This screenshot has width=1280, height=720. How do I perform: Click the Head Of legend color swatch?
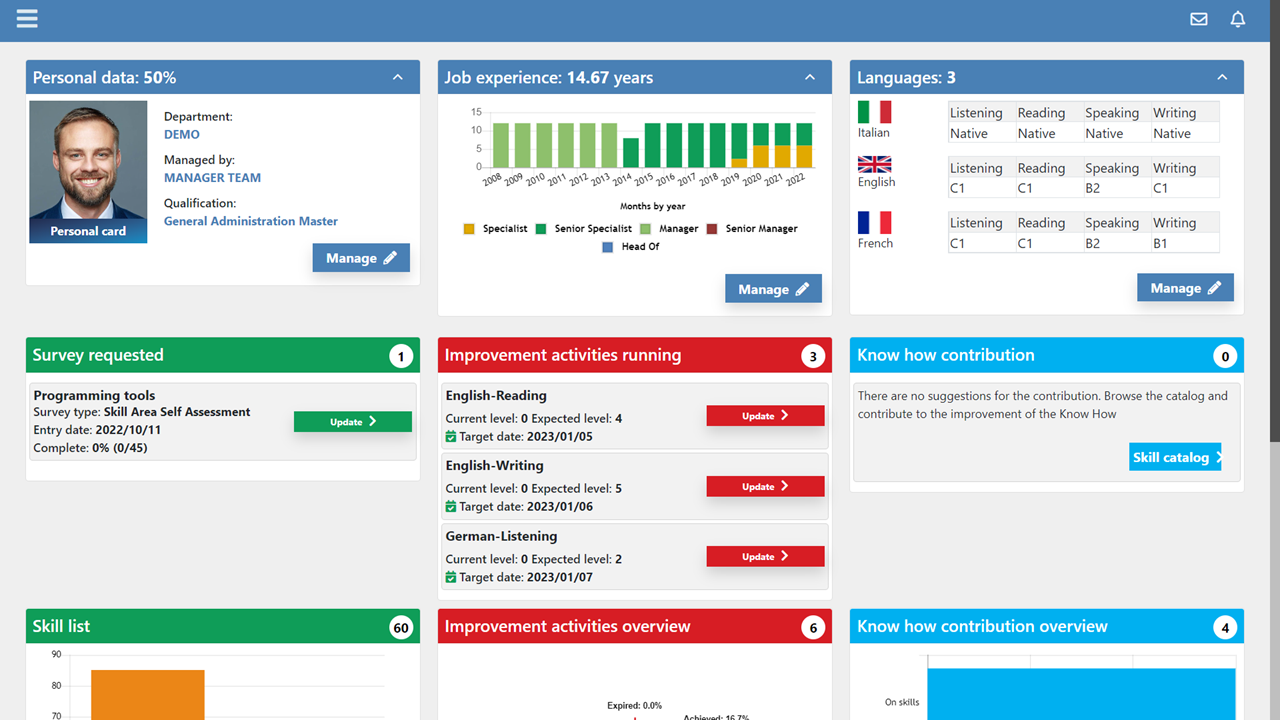pyautogui.click(x=608, y=247)
